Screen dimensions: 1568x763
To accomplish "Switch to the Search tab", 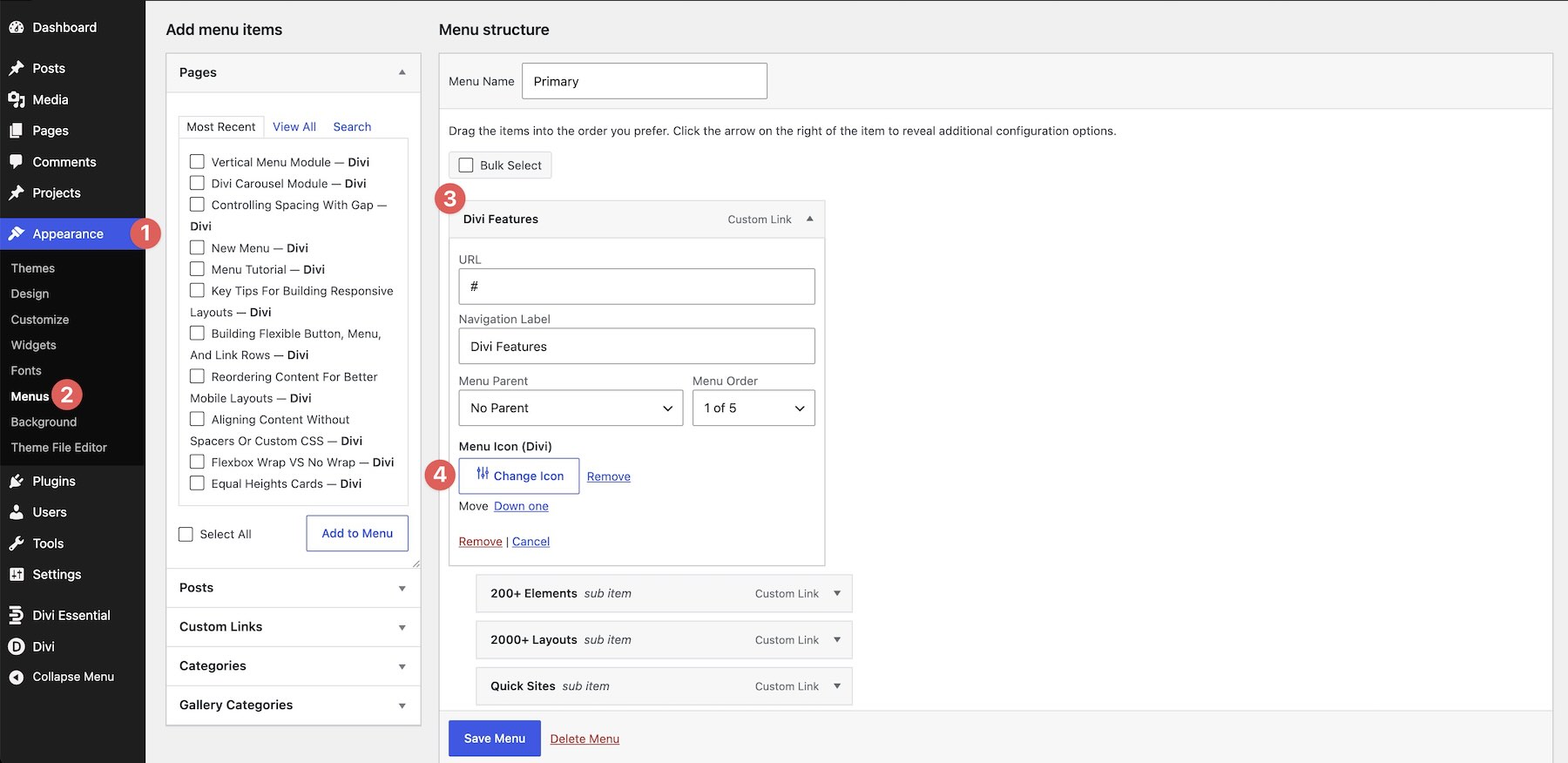I will click(352, 126).
